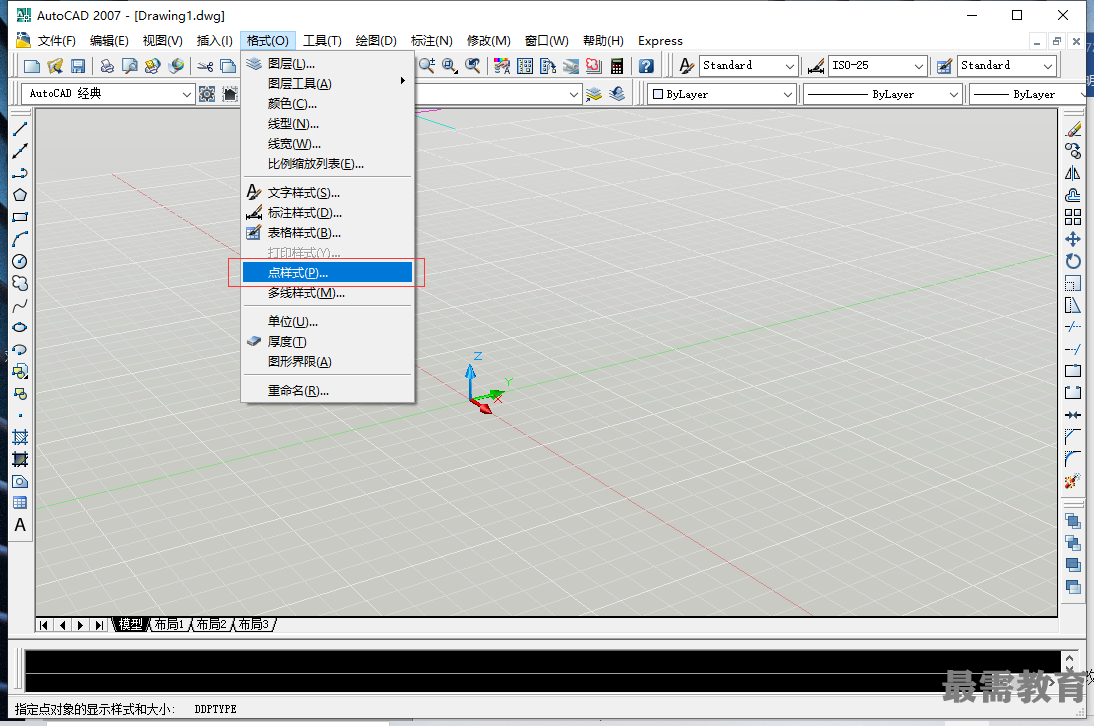Expand the text style Standard dropdown

(x=790, y=66)
